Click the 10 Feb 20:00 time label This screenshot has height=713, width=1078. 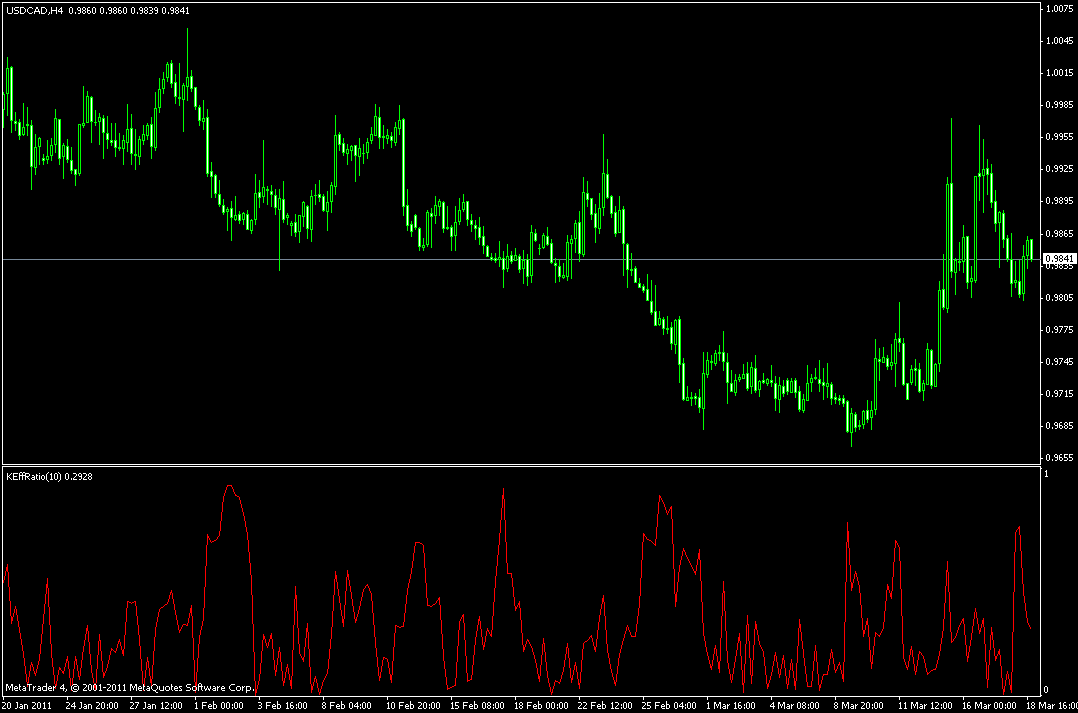[x=413, y=705]
